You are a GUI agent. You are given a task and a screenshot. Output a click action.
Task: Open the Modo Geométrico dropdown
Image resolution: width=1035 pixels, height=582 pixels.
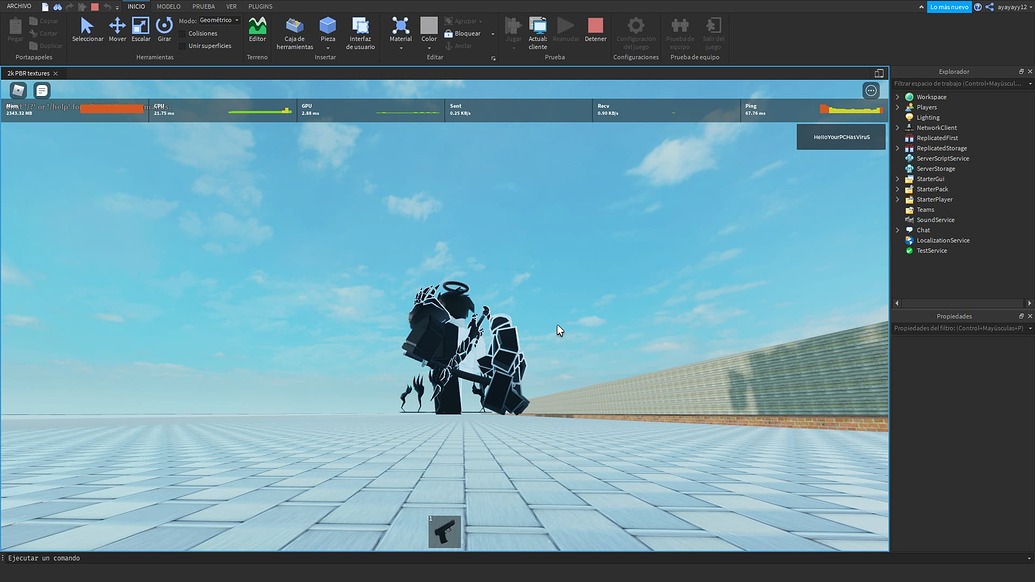[219, 20]
